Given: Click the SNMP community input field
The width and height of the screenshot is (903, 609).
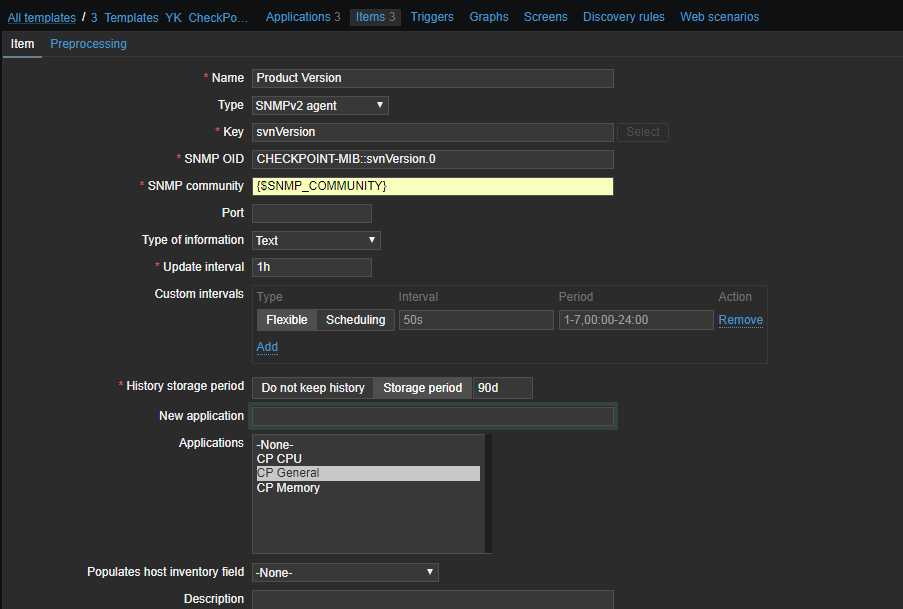Looking at the screenshot, I should click(432, 186).
